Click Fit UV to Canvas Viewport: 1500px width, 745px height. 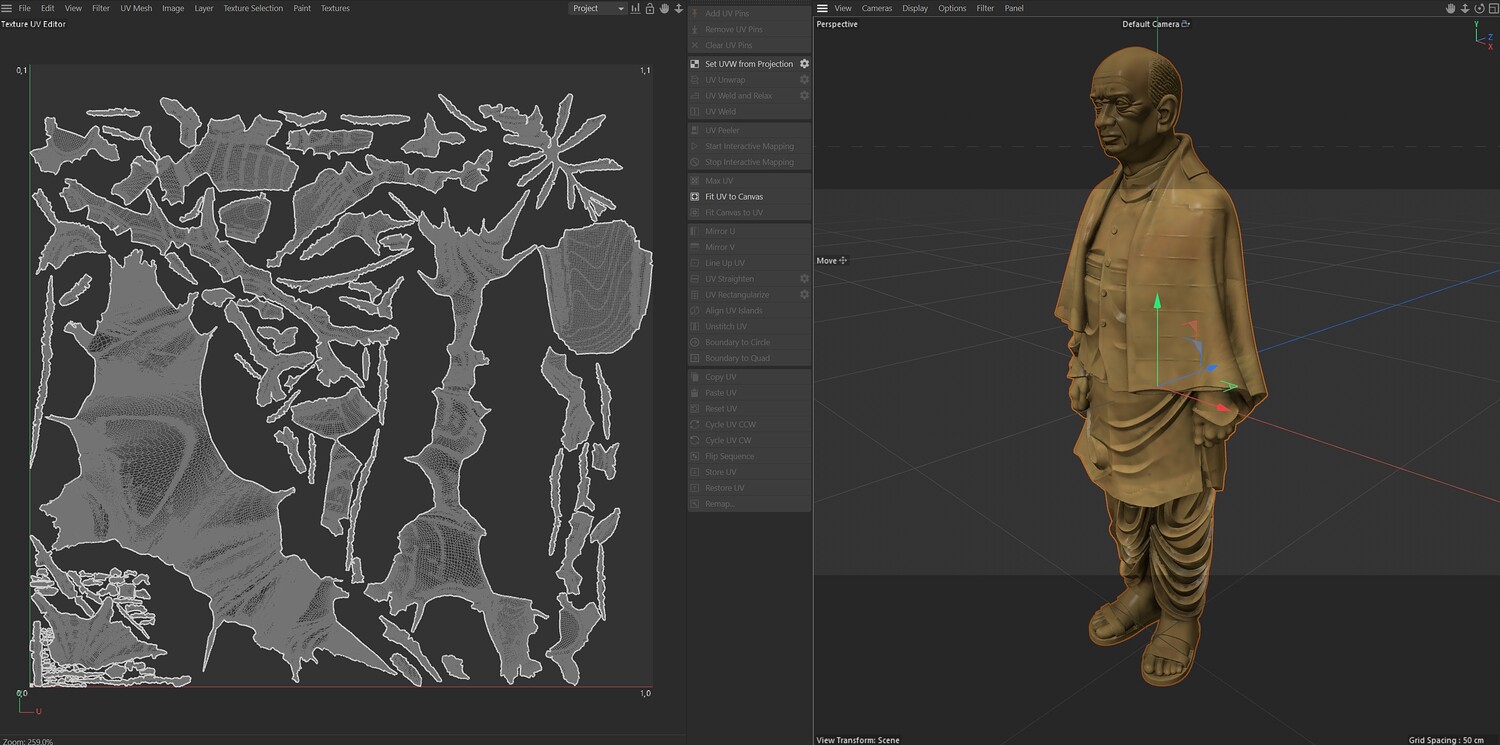point(733,197)
